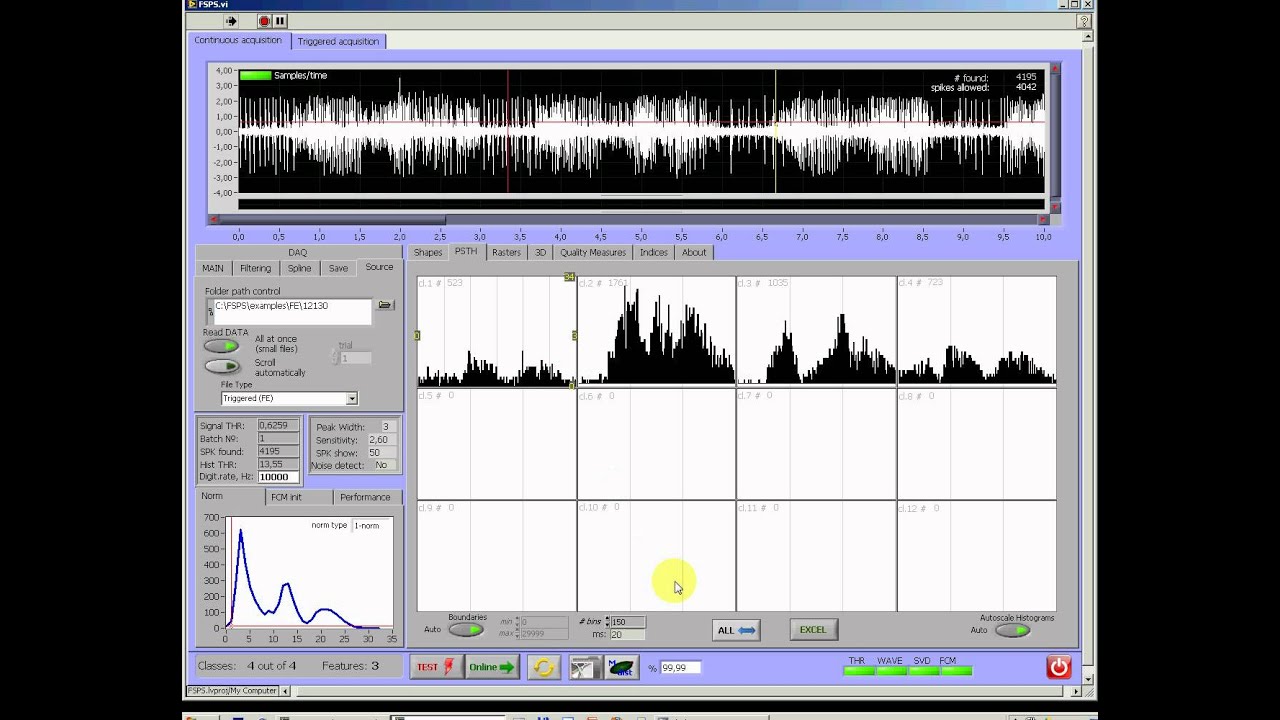Click the TEST button with lightning bolt
This screenshot has height=720, width=1280.
coord(435,667)
